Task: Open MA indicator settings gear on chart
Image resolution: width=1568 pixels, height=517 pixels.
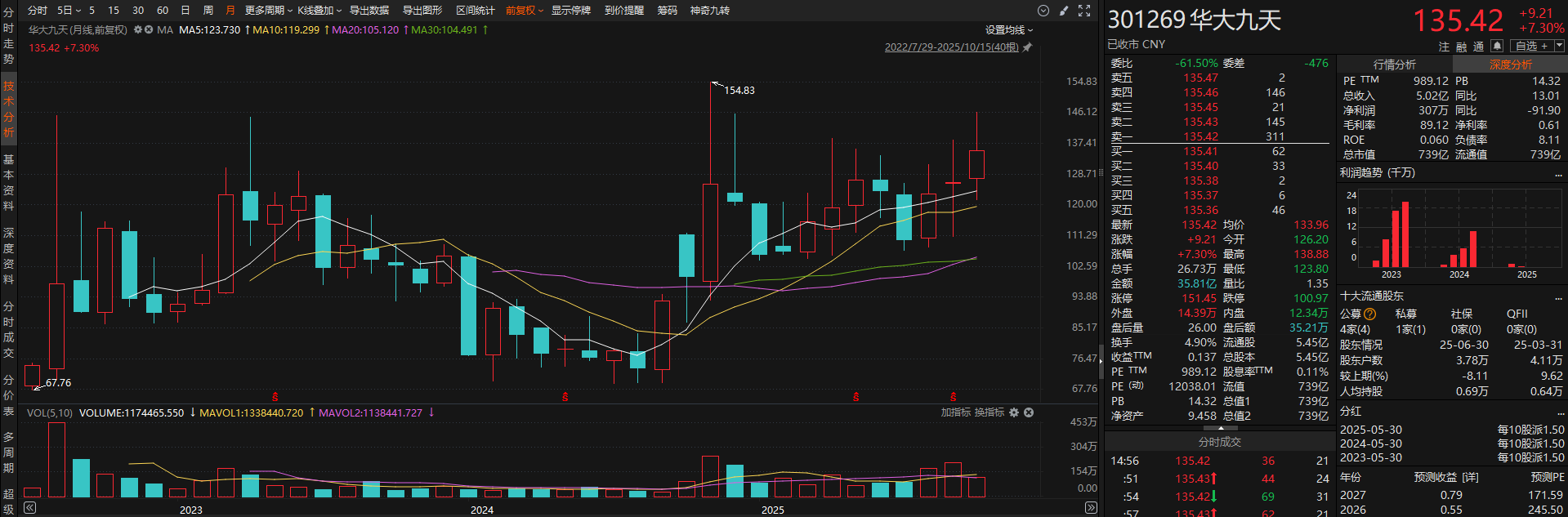Action: 138,29
